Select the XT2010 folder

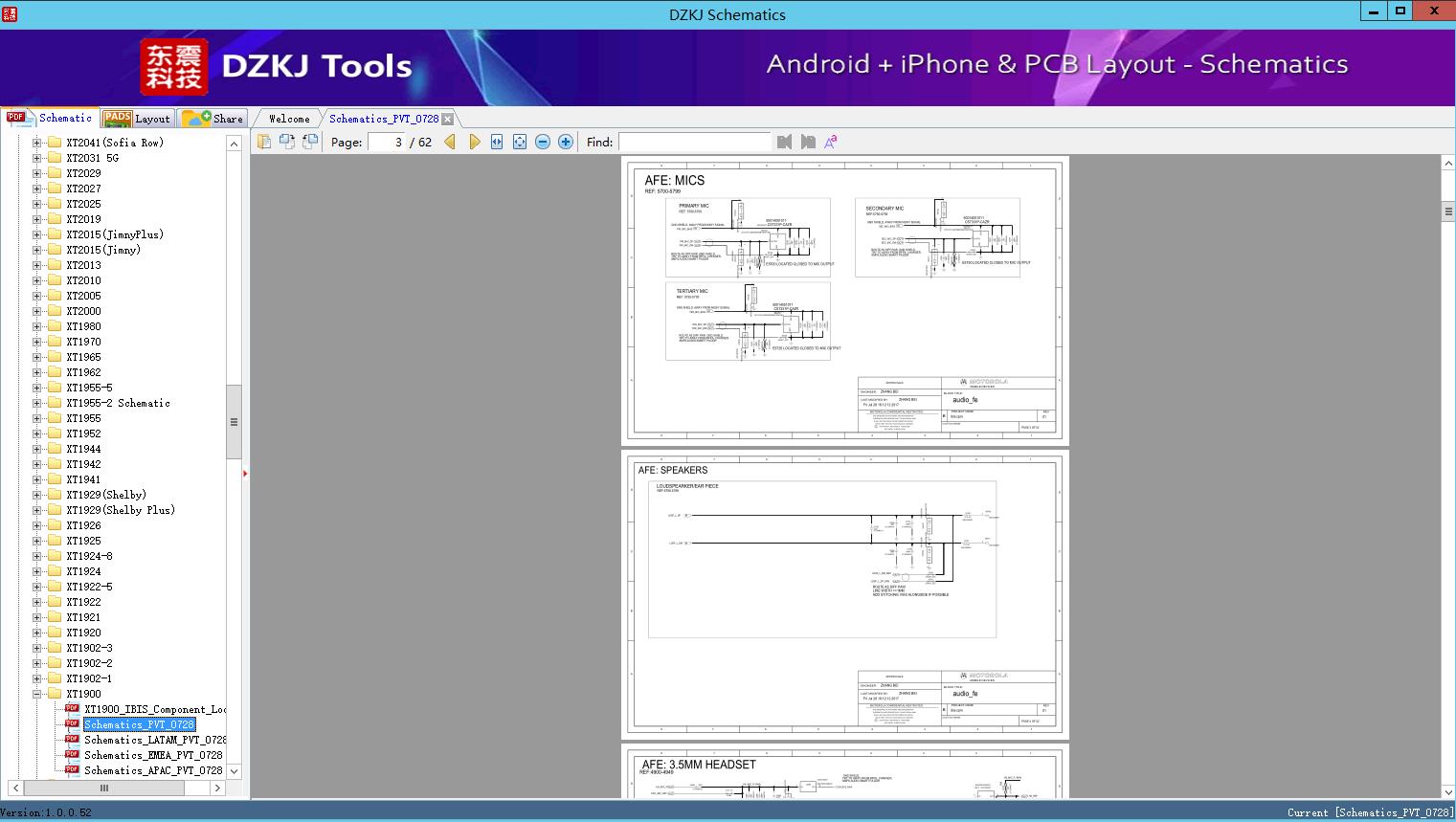coord(83,280)
